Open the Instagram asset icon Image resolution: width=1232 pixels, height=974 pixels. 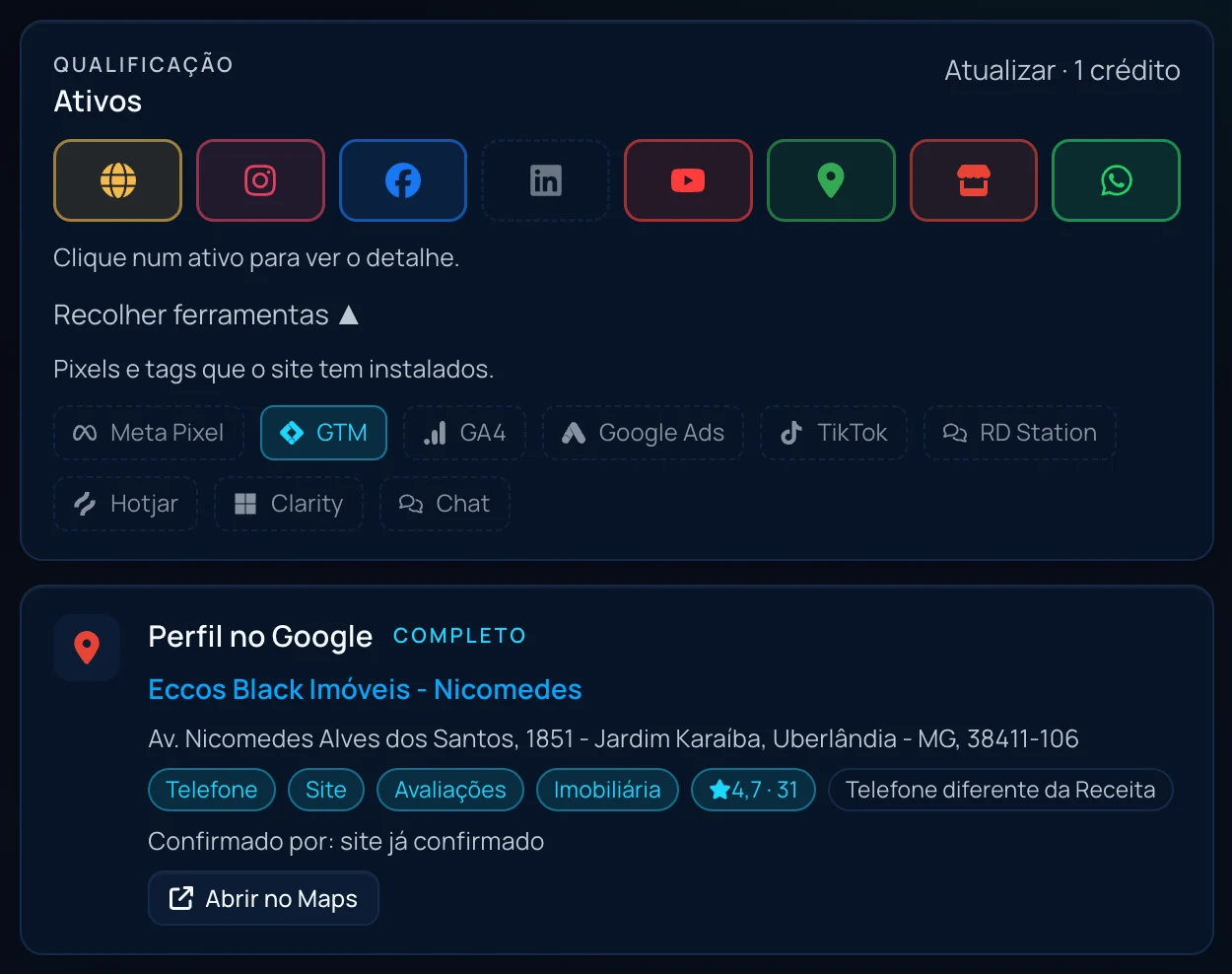[260, 180]
